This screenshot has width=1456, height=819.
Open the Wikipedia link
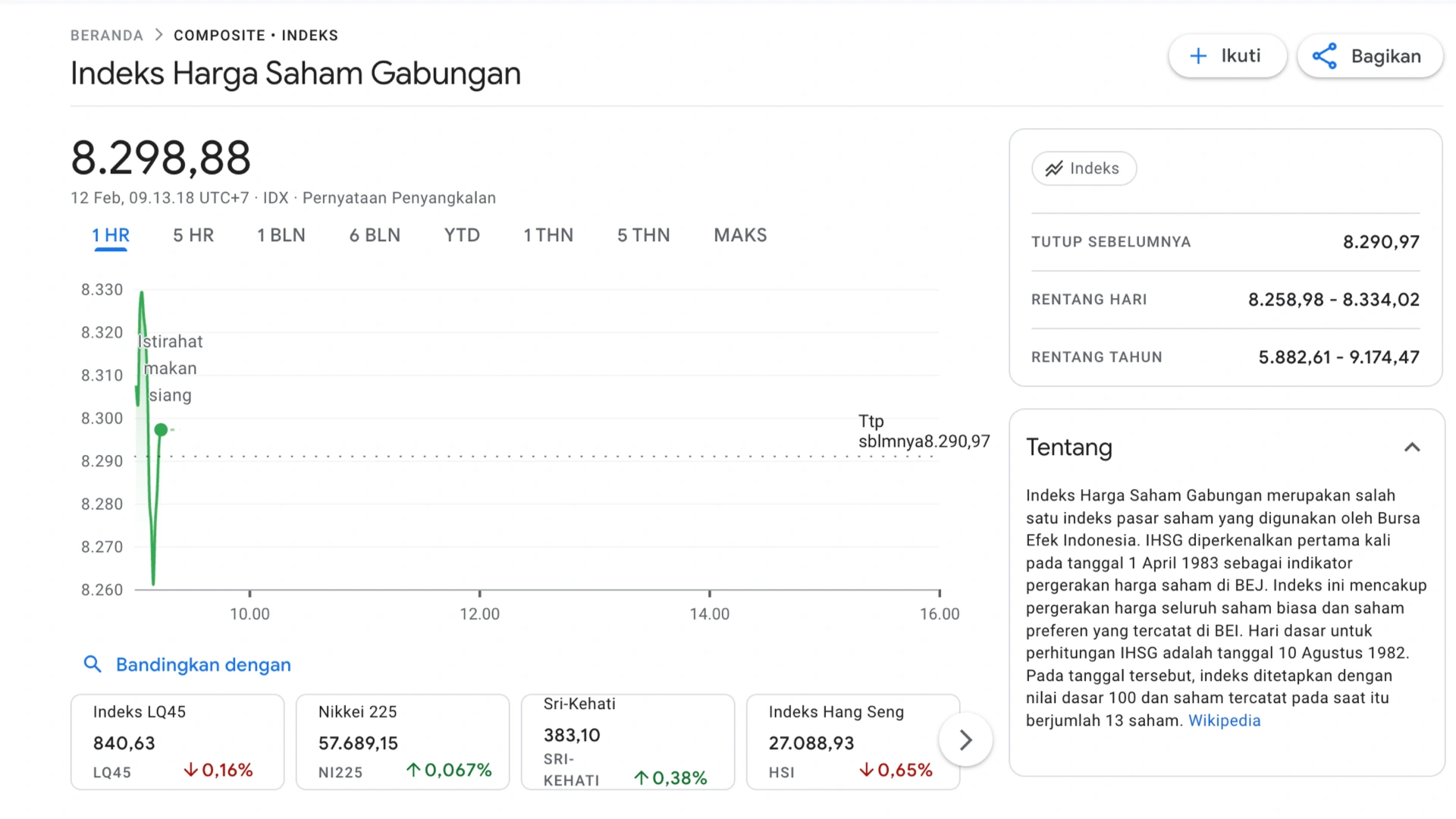(x=1224, y=720)
